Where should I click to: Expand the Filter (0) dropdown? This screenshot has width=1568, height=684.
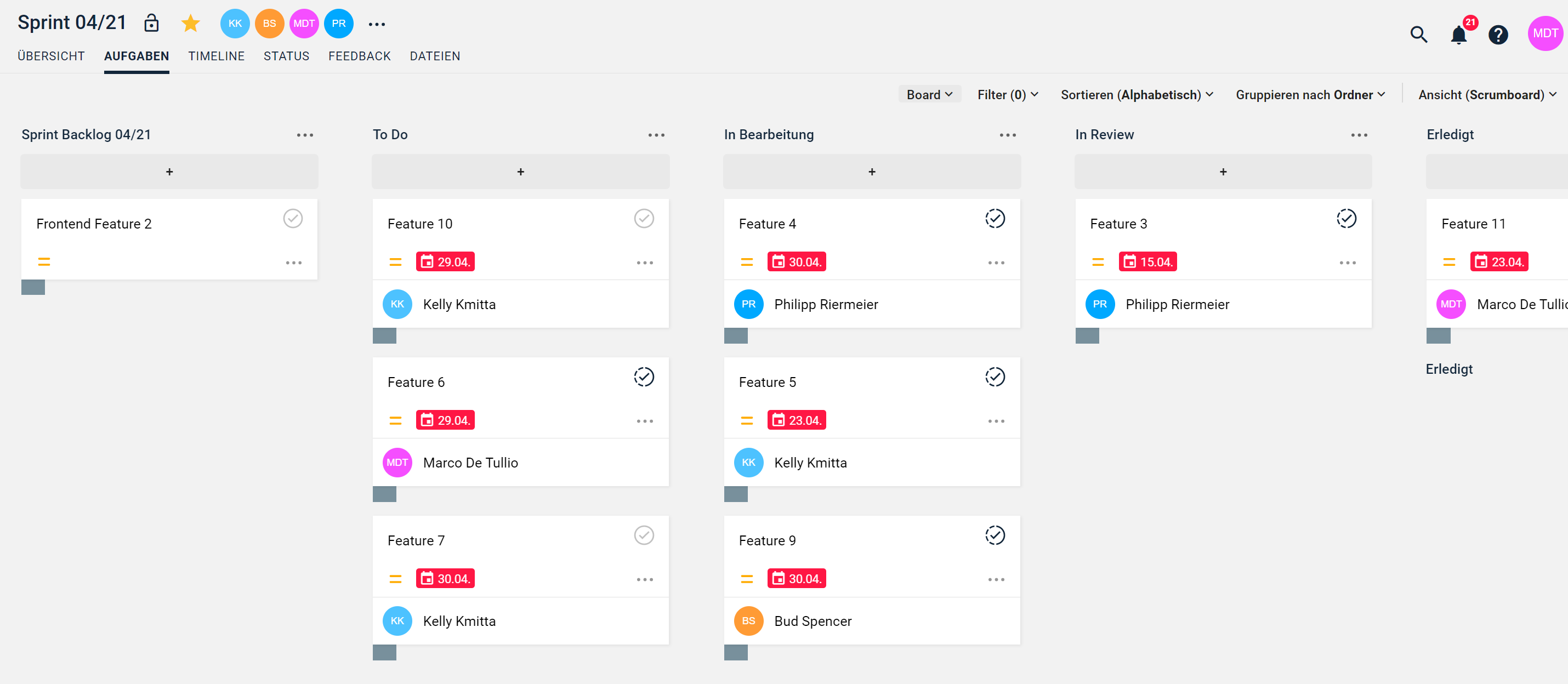pyautogui.click(x=1007, y=95)
